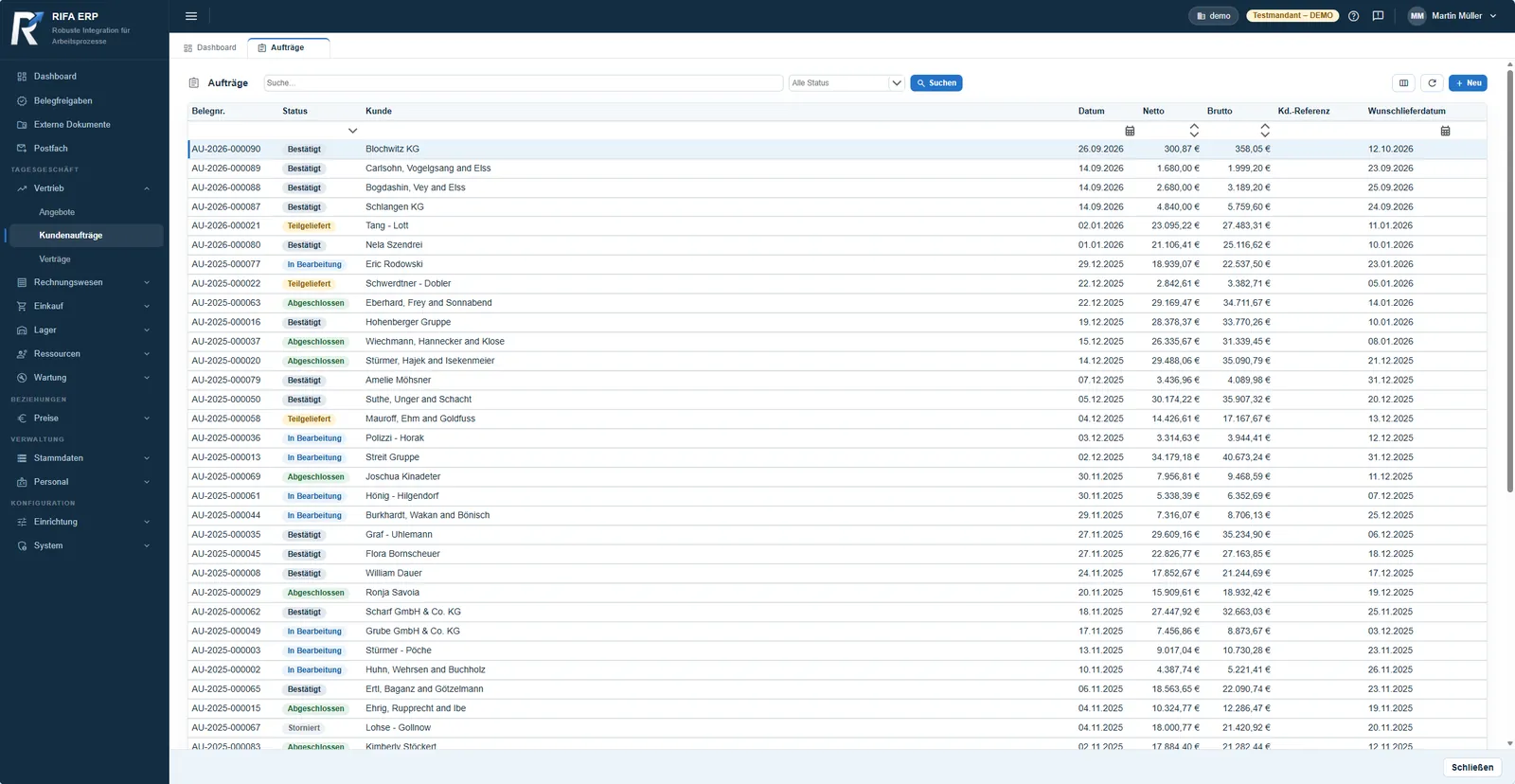Select order AU-2026-000089
Image resolution: width=1515 pixels, height=784 pixels.
tap(226, 169)
